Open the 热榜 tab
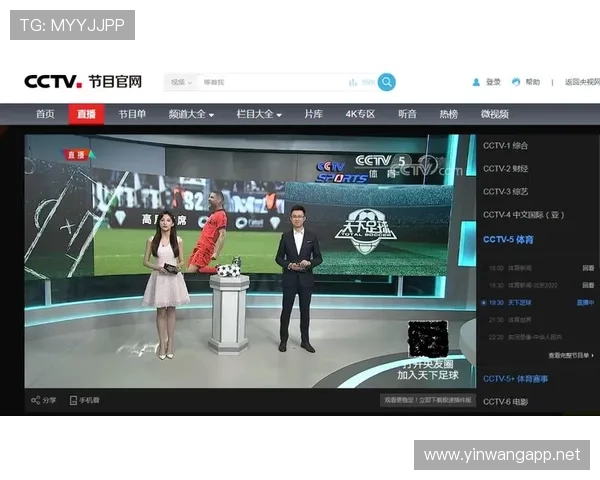The height and width of the screenshot is (480, 600). (x=448, y=114)
